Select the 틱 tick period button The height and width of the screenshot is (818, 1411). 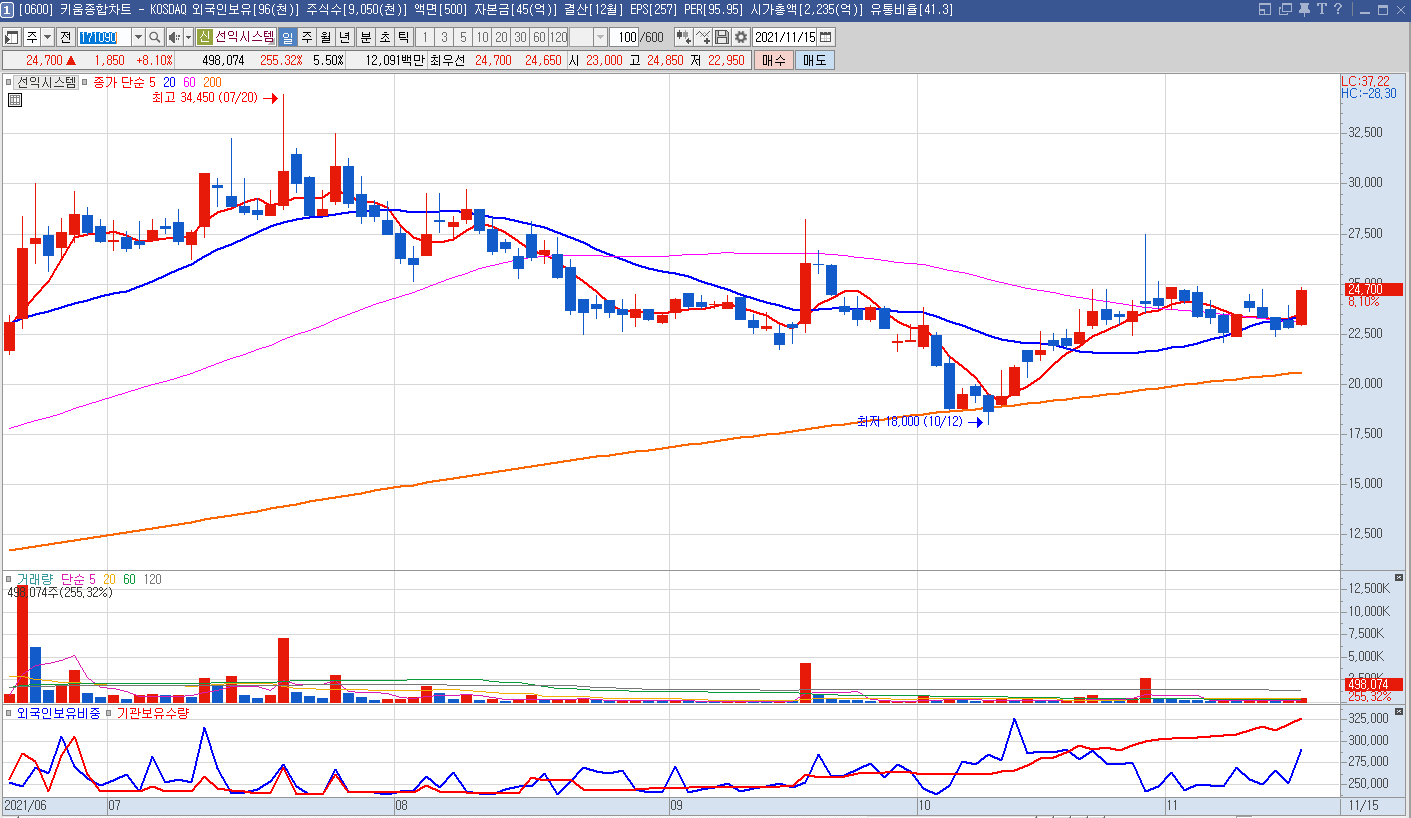[404, 37]
